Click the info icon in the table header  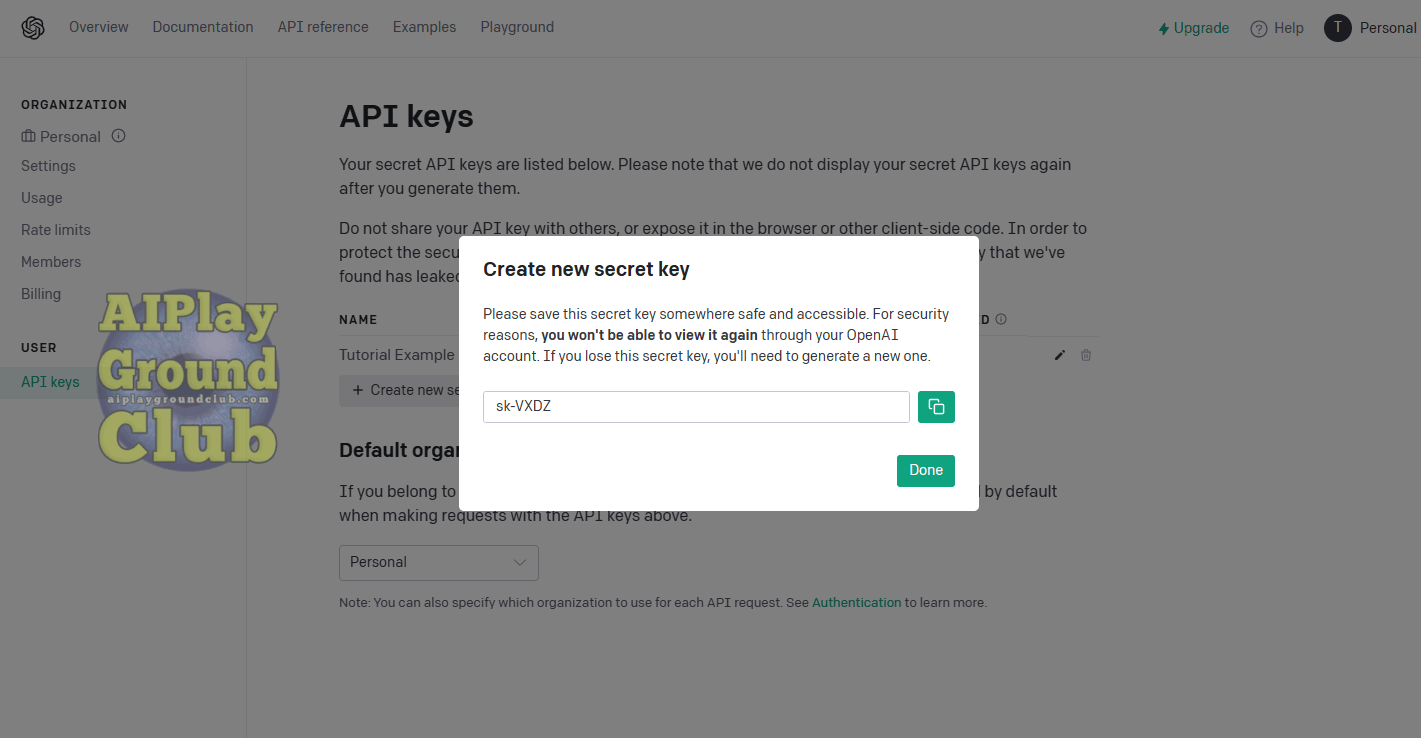coord(1001,319)
